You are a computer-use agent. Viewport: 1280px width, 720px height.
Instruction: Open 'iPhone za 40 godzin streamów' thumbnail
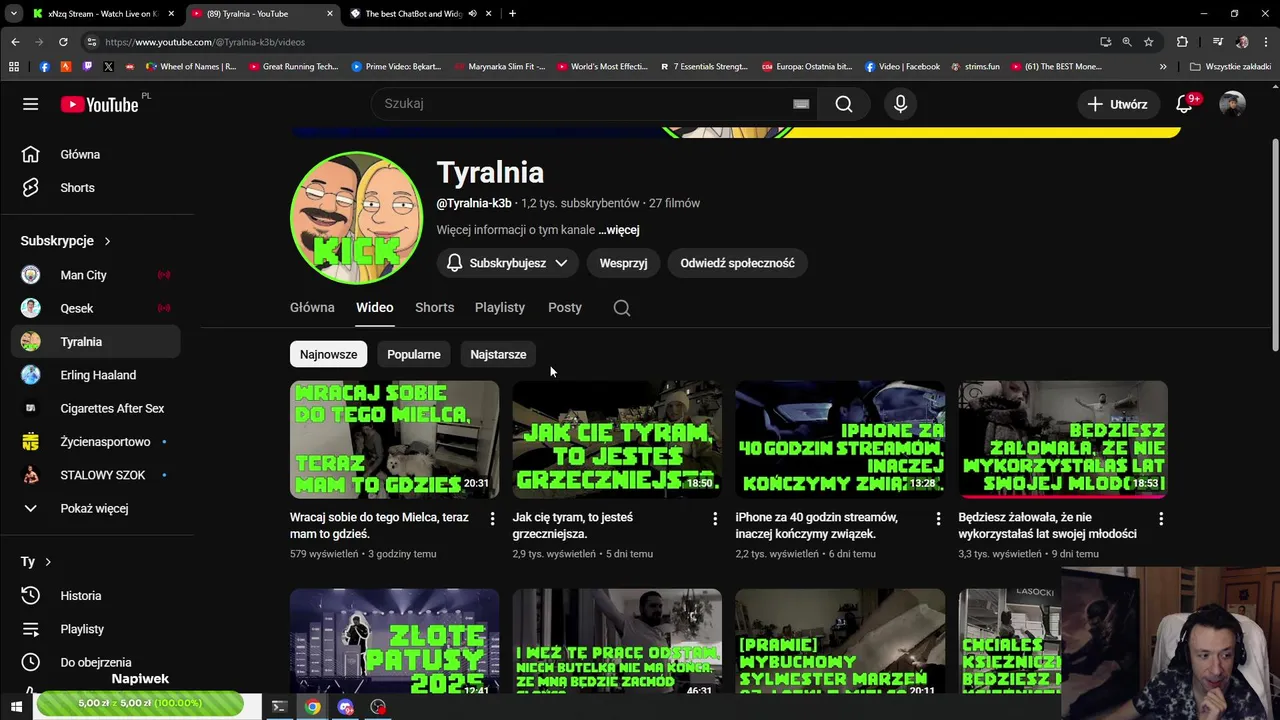tap(840, 440)
